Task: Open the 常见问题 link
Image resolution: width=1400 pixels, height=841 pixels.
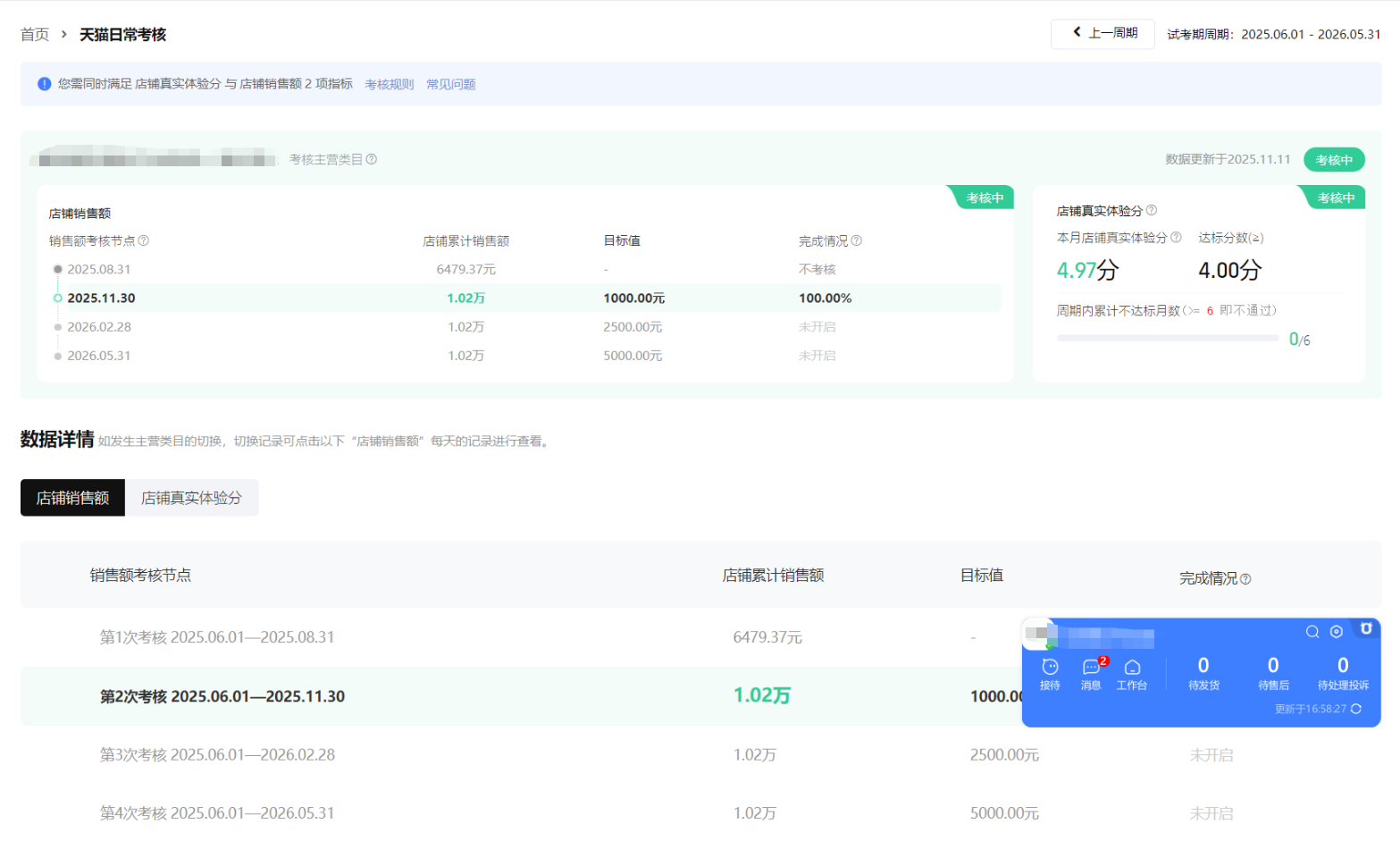Action: (450, 84)
